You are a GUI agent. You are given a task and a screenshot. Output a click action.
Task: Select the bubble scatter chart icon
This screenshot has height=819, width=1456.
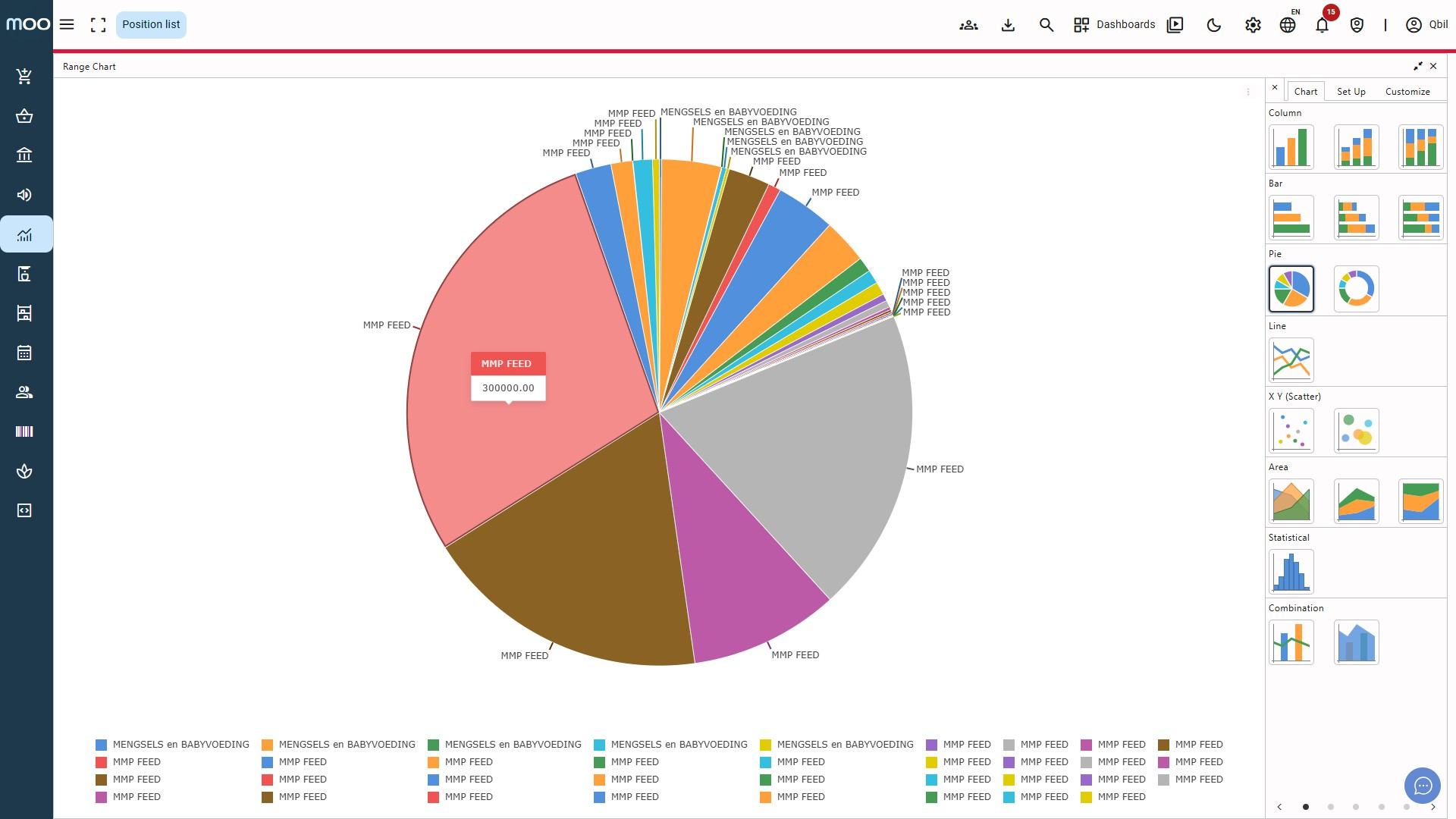click(1356, 431)
